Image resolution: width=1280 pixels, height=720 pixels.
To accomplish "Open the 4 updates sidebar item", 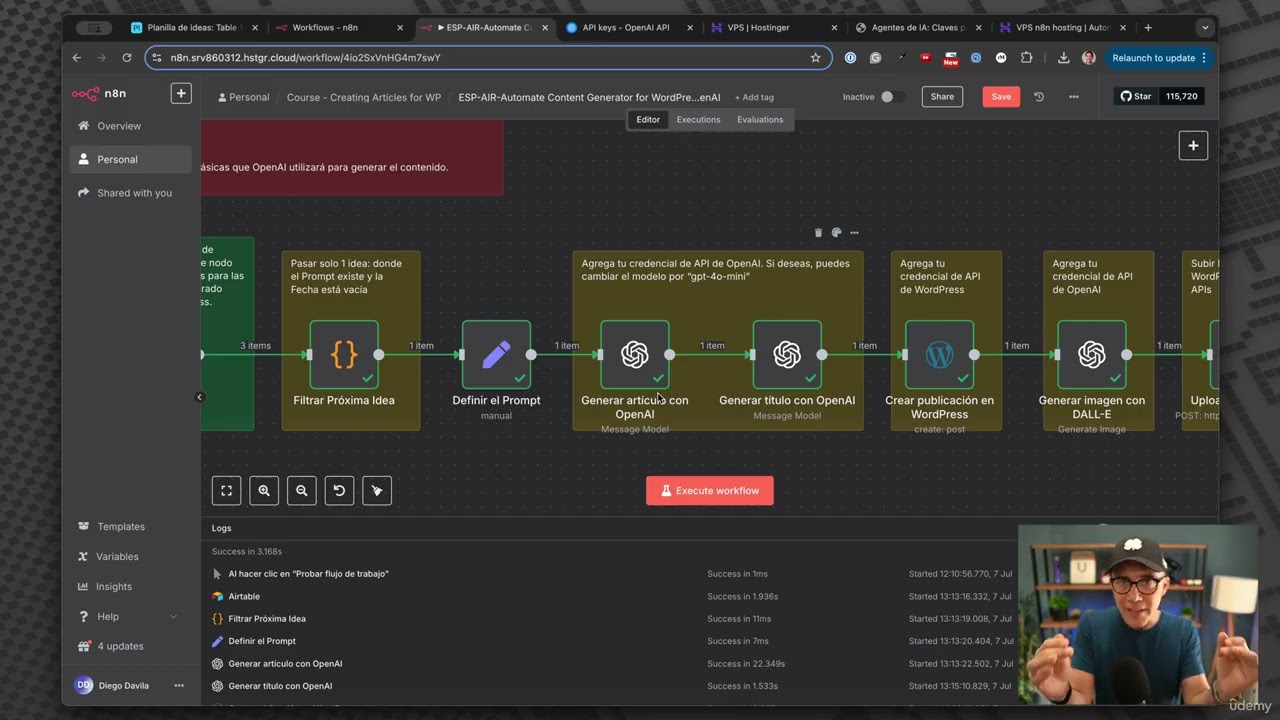I will (x=130, y=646).
